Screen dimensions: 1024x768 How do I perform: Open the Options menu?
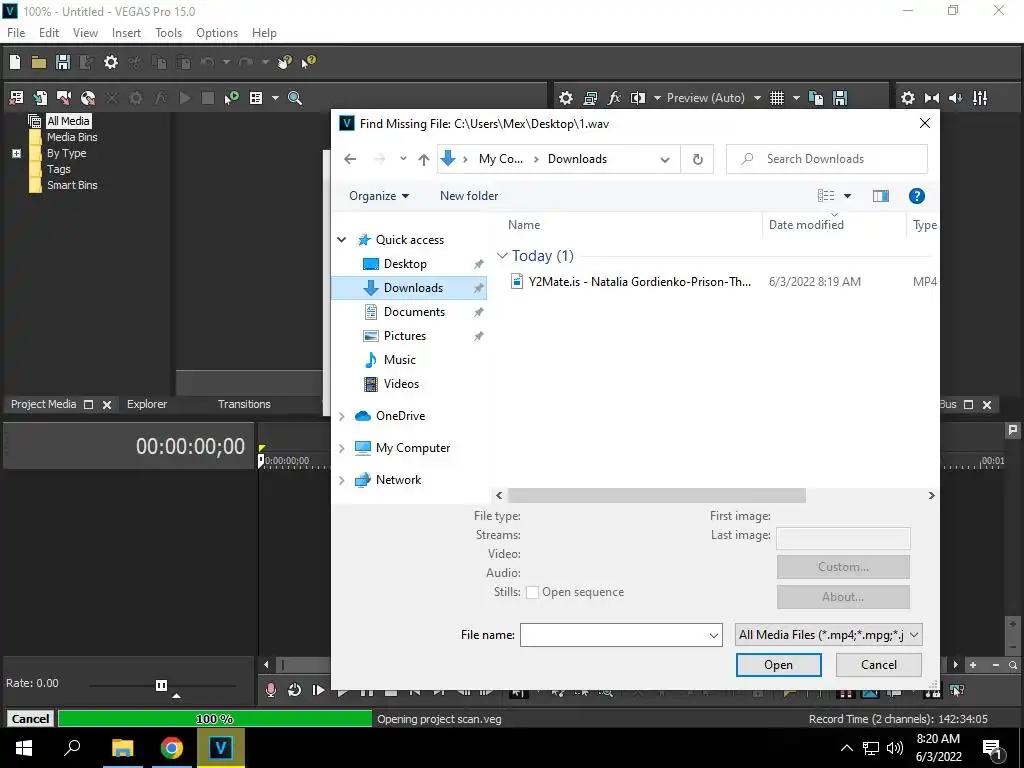[217, 33]
